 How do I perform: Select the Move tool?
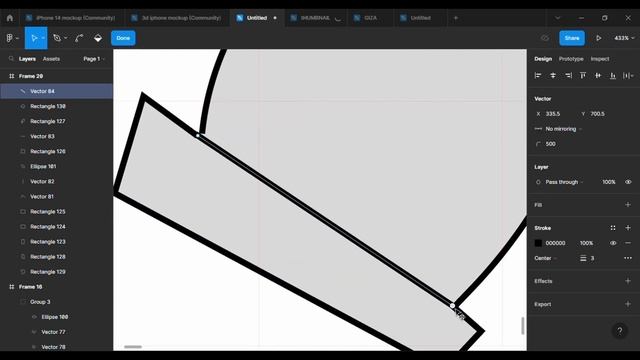[34, 38]
